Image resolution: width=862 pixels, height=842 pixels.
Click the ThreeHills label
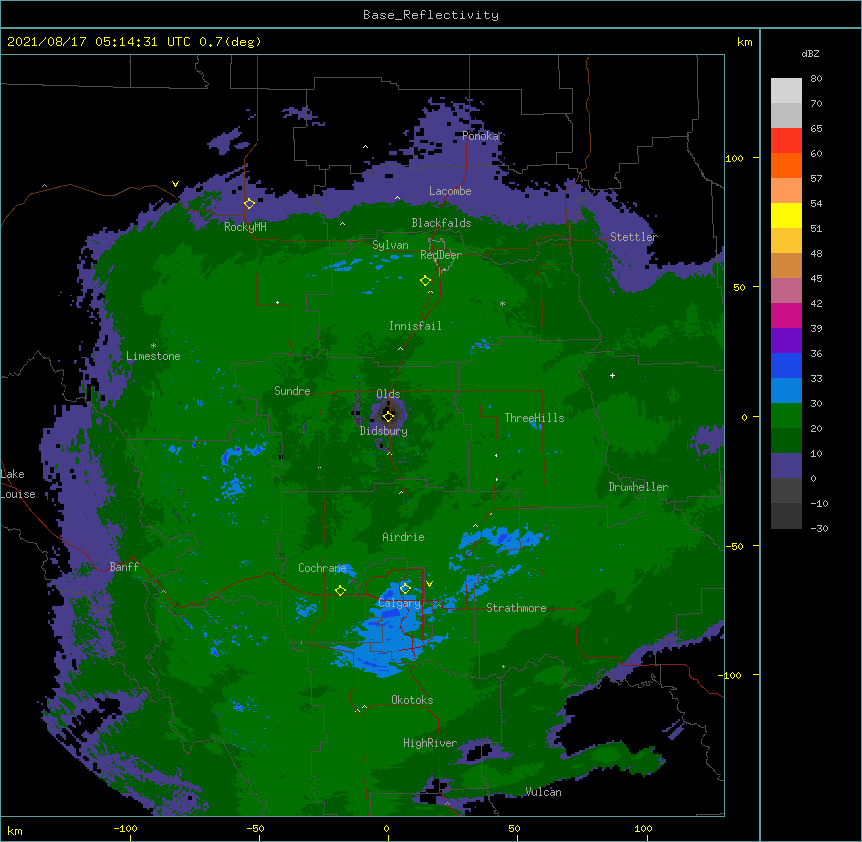click(x=534, y=418)
